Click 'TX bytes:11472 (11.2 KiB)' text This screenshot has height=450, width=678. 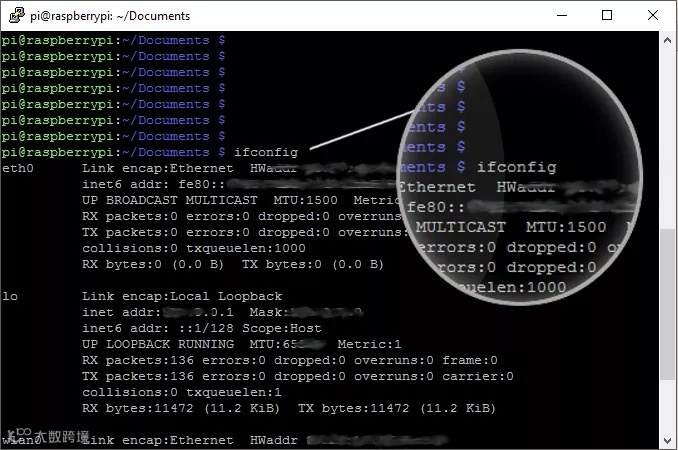[397, 408]
